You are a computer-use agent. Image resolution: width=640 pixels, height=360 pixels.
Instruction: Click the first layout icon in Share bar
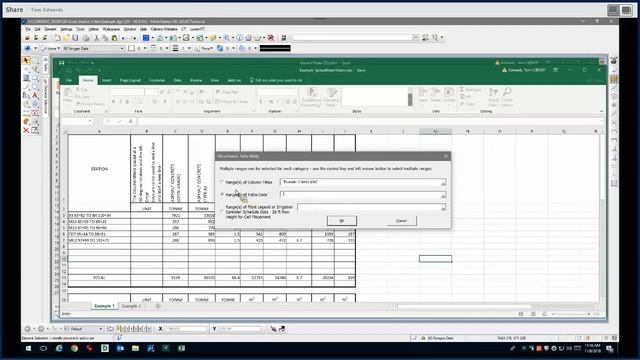coord(613,10)
